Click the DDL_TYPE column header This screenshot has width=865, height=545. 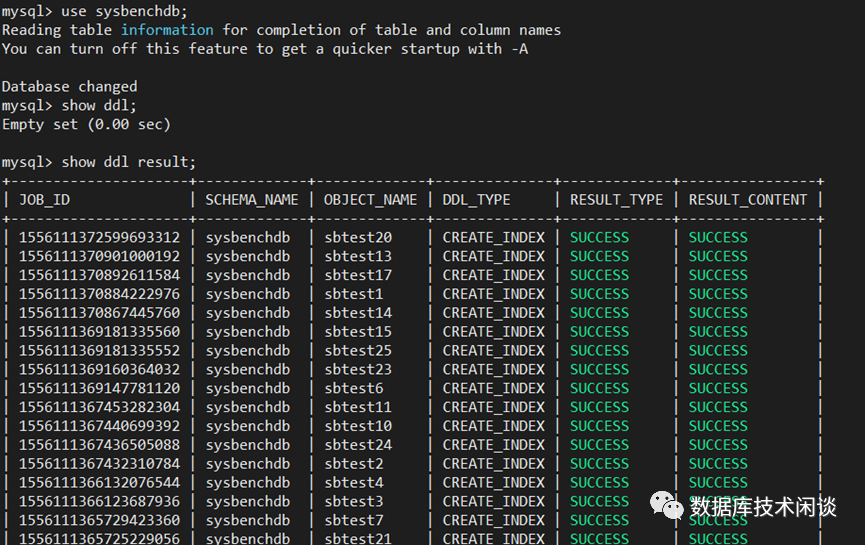pyautogui.click(x=476, y=199)
